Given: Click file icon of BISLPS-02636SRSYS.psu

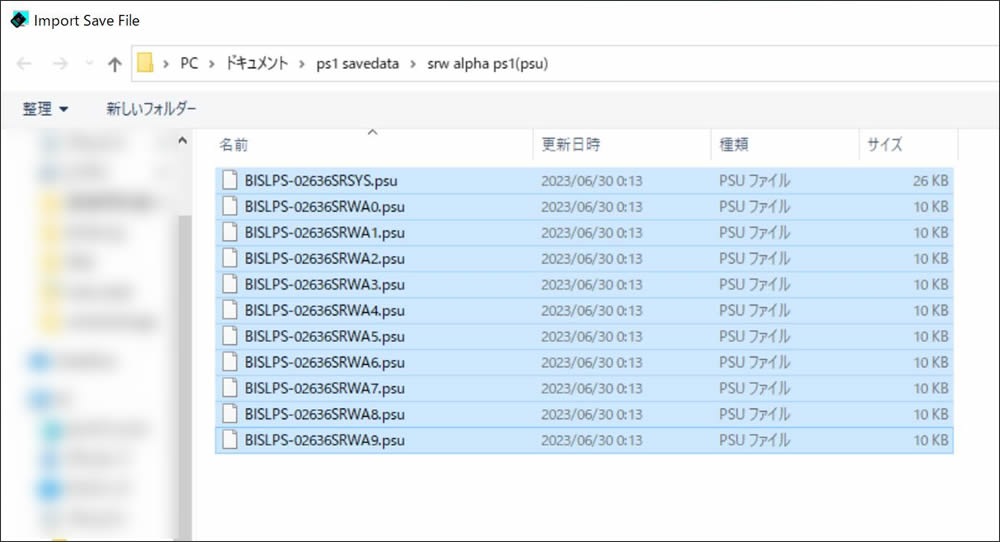Looking at the screenshot, I should (x=230, y=180).
